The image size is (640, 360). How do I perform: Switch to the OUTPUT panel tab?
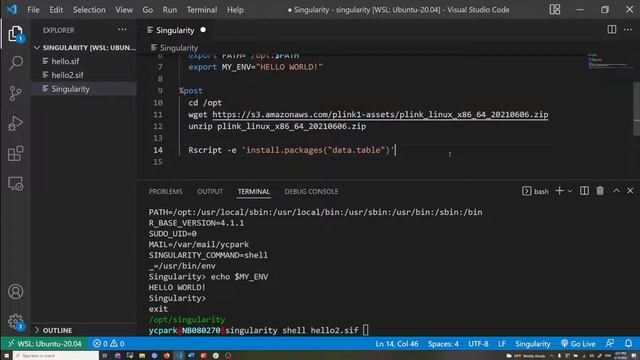[210, 191]
